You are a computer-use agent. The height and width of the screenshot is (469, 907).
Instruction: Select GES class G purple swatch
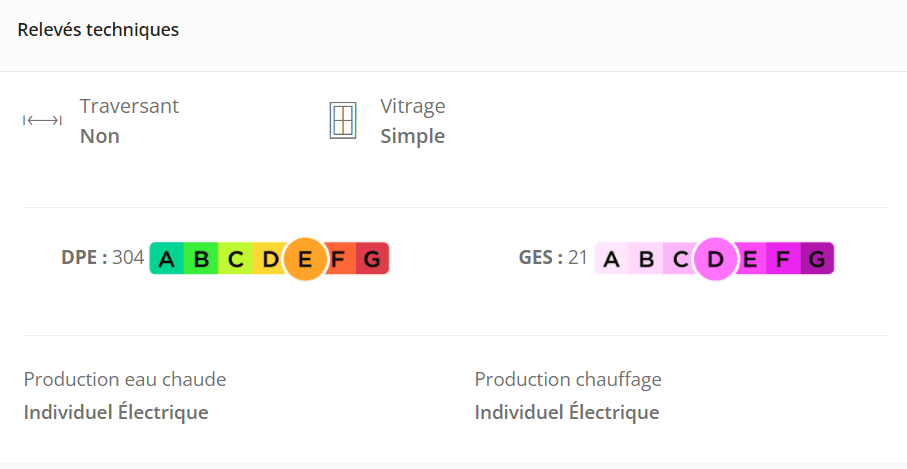click(817, 260)
